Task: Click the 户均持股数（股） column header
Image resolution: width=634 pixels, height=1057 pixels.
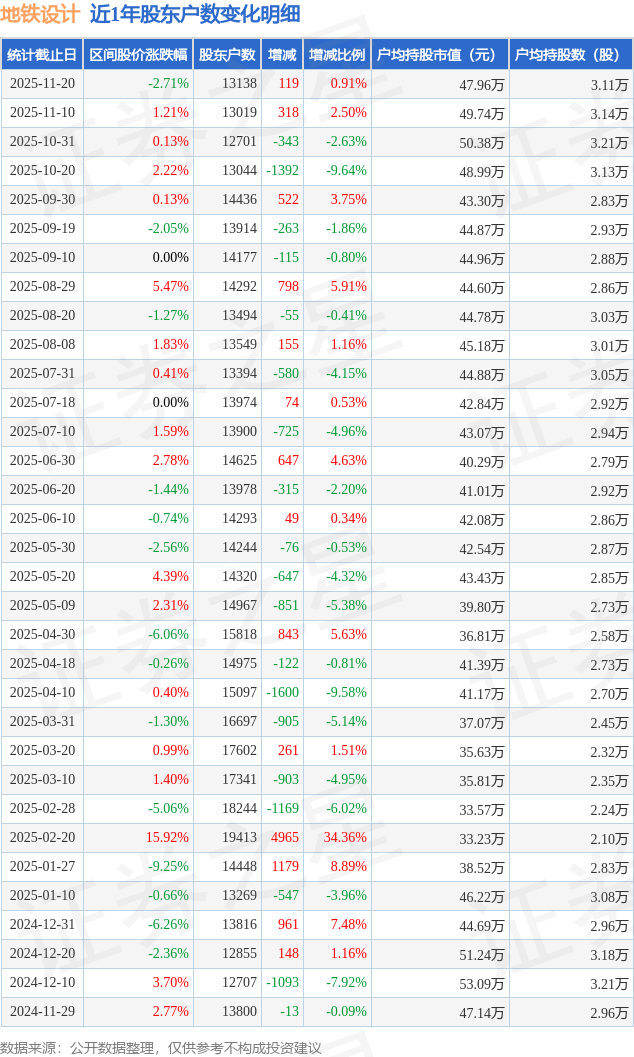Action: [570, 55]
